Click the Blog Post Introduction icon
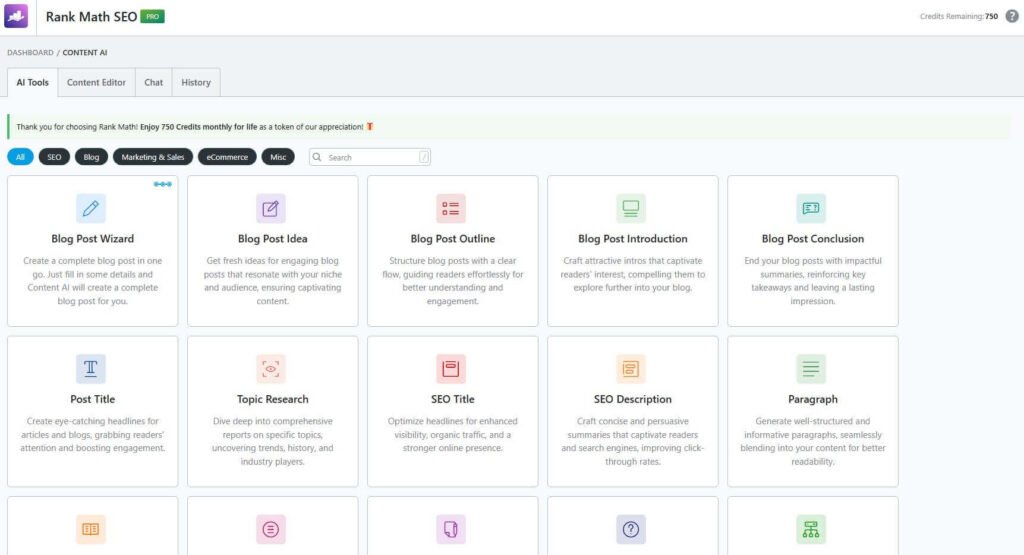This screenshot has width=1024, height=555. click(631, 208)
